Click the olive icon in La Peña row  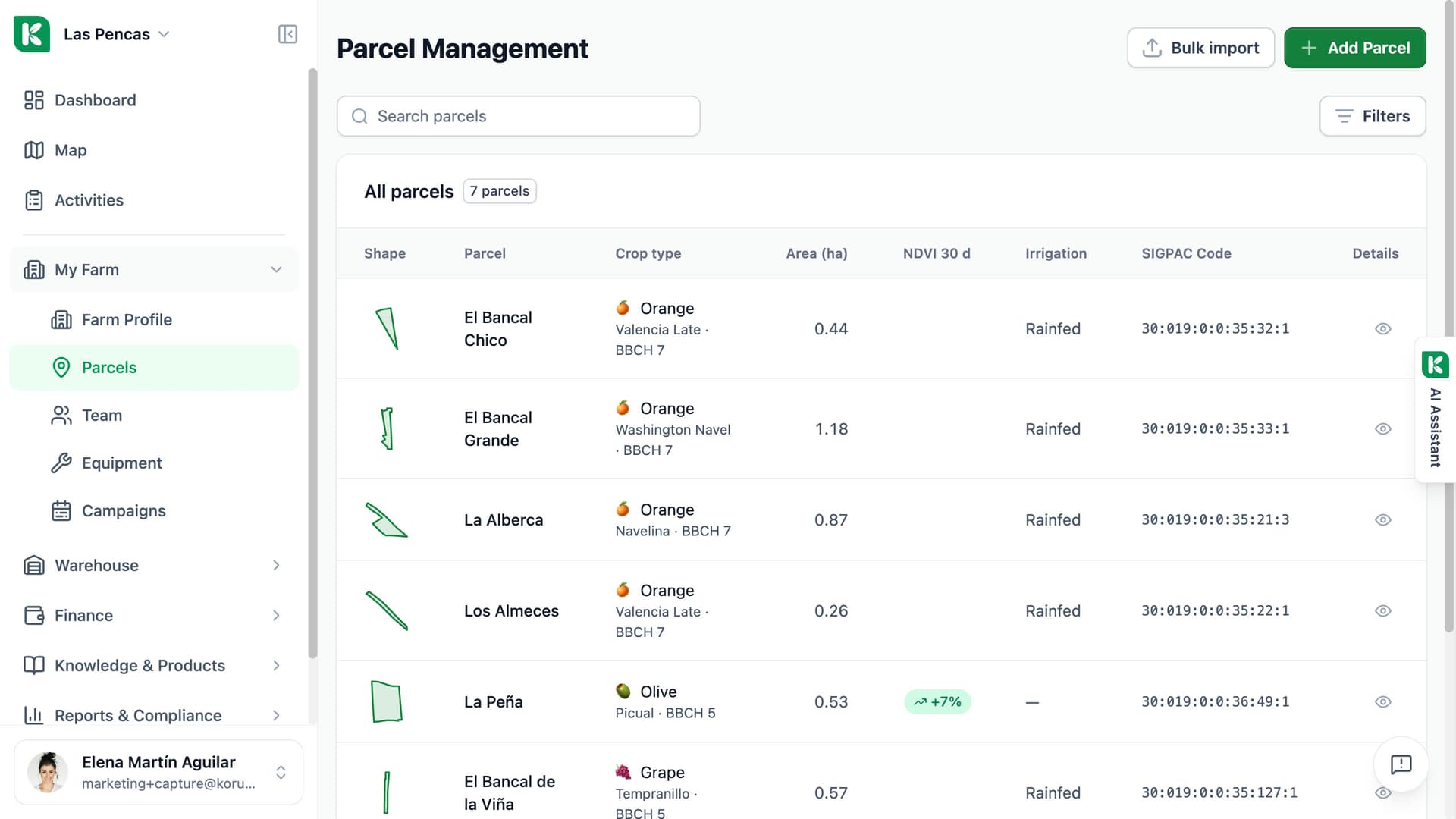click(x=623, y=692)
